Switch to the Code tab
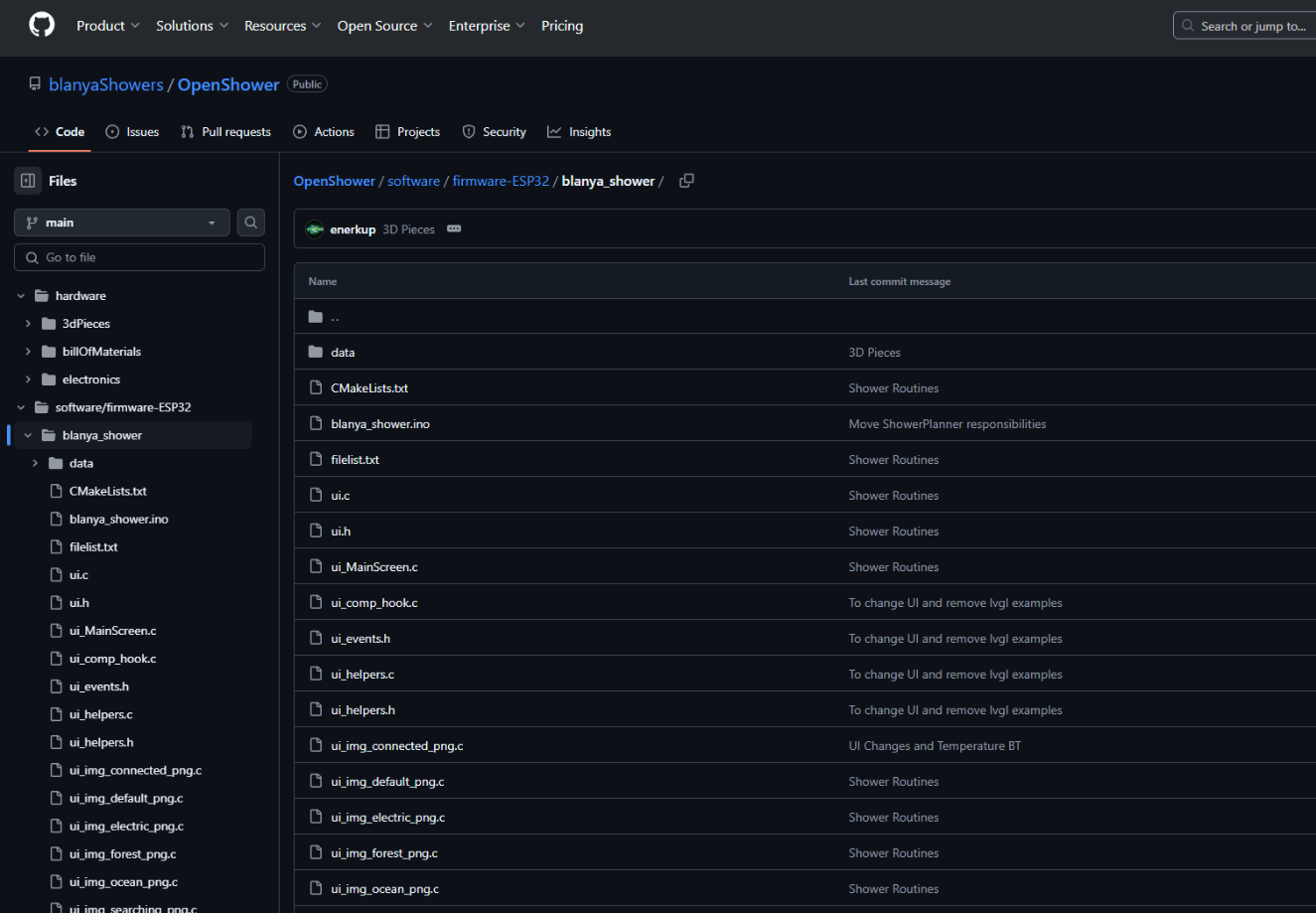 [x=60, y=132]
